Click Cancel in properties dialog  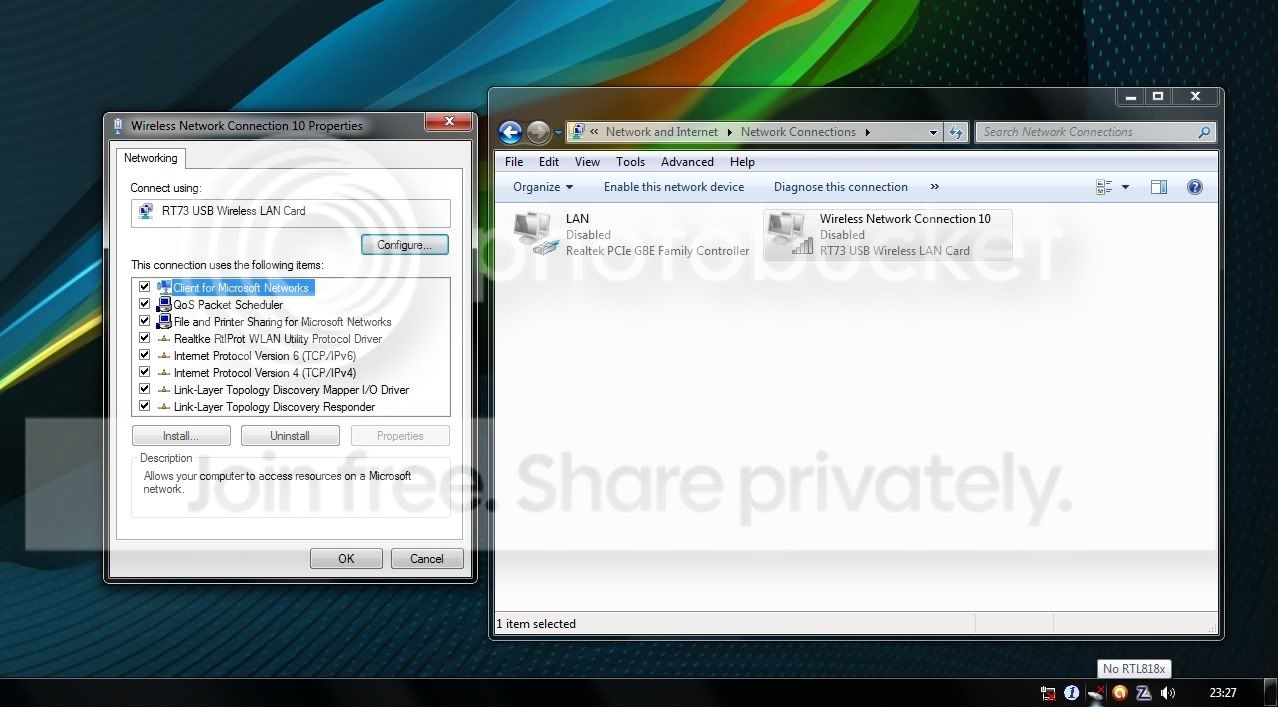427,559
